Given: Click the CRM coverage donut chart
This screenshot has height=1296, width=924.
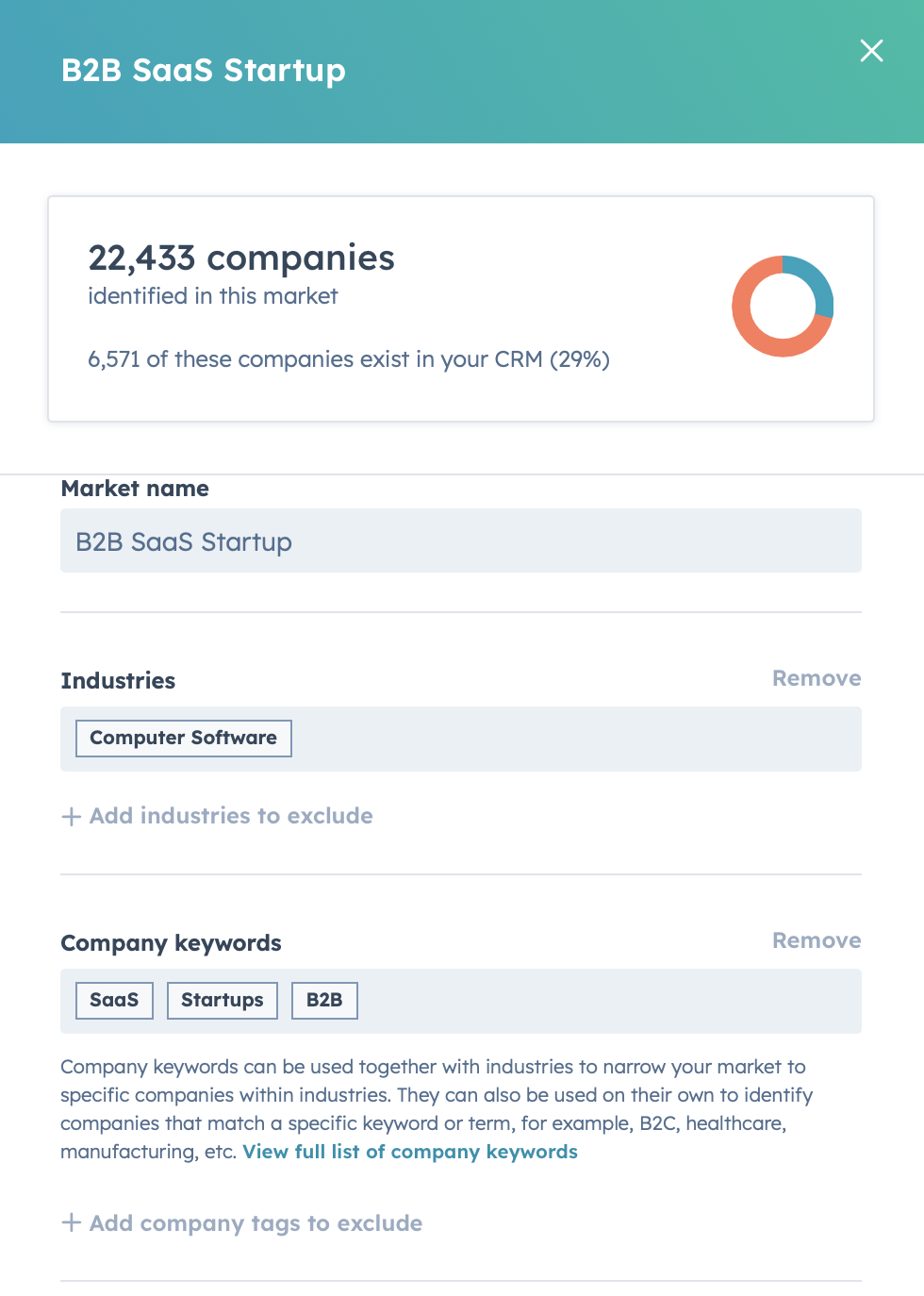Looking at the screenshot, I should 783,307.
